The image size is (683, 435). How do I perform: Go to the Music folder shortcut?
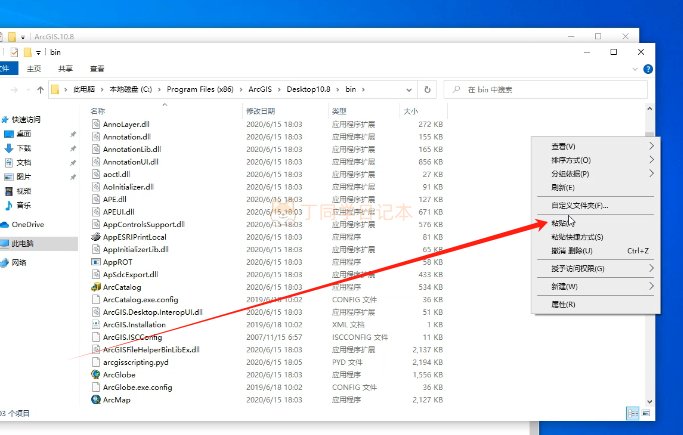[x=23, y=205]
